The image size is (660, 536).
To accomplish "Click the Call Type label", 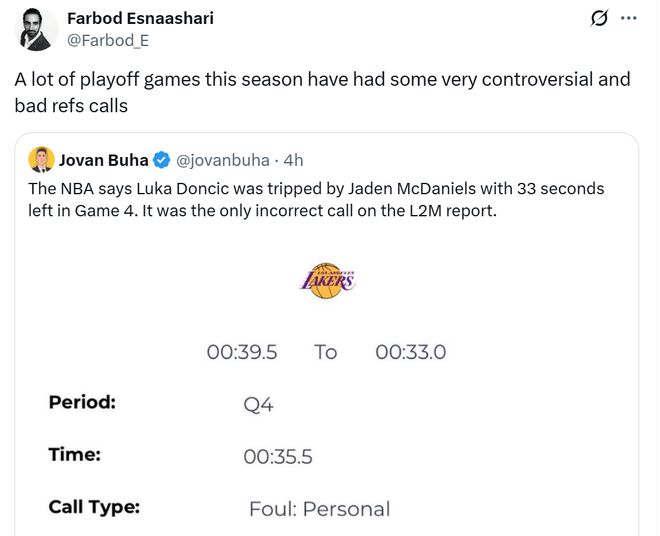I will point(94,507).
